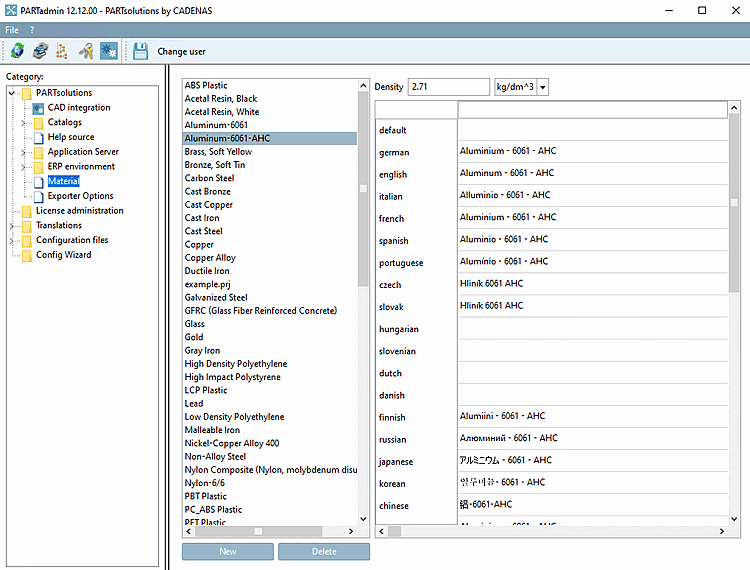Click the Application Server folder icon
Viewport: 750px width, 570px height.
pyautogui.click(x=38, y=153)
